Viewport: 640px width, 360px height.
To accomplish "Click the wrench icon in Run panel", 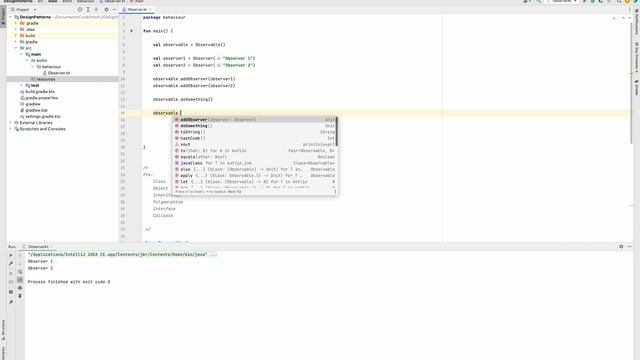I will pyautogui.click(x=11, y=263).
